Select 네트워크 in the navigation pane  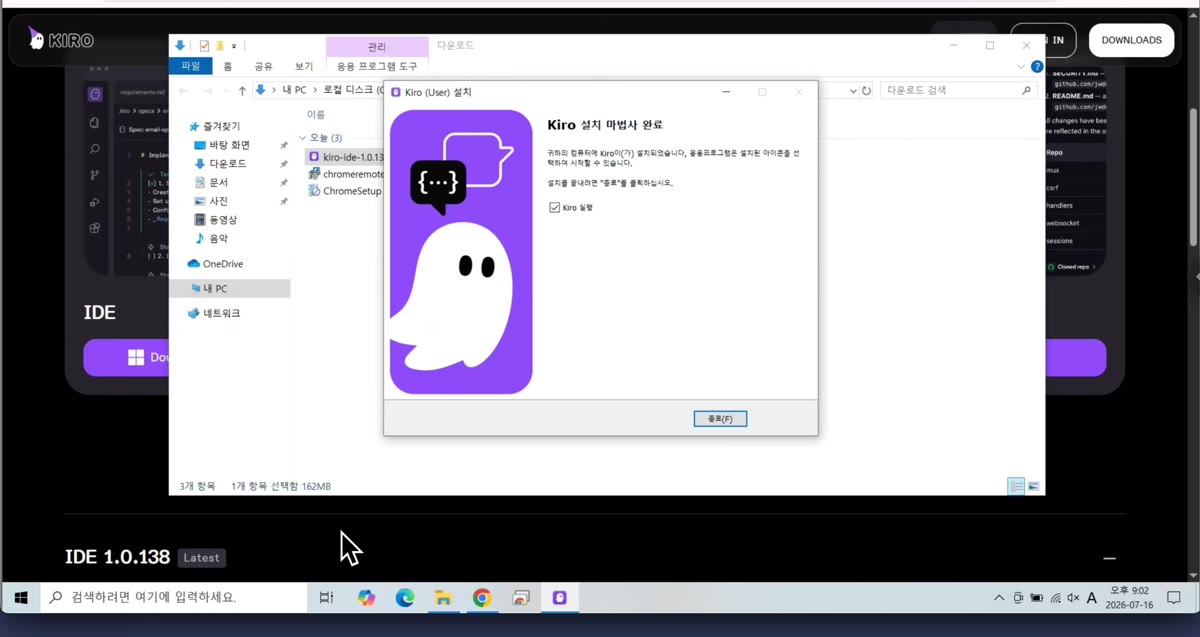(214, 313)
